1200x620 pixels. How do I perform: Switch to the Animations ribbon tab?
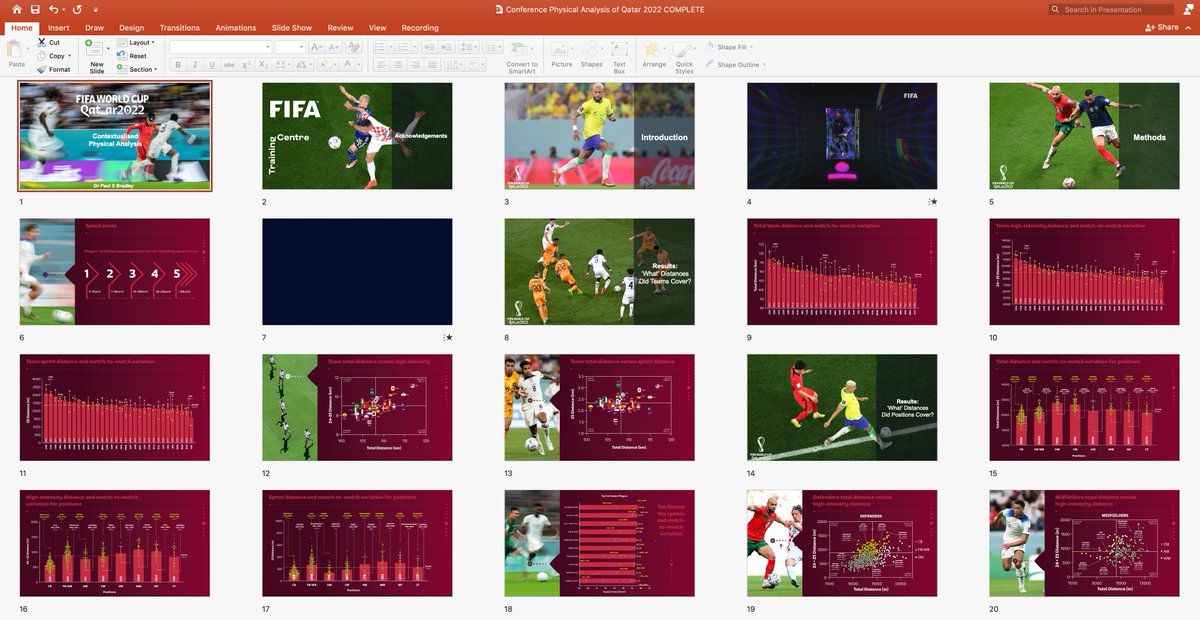[x=236, y=28]
